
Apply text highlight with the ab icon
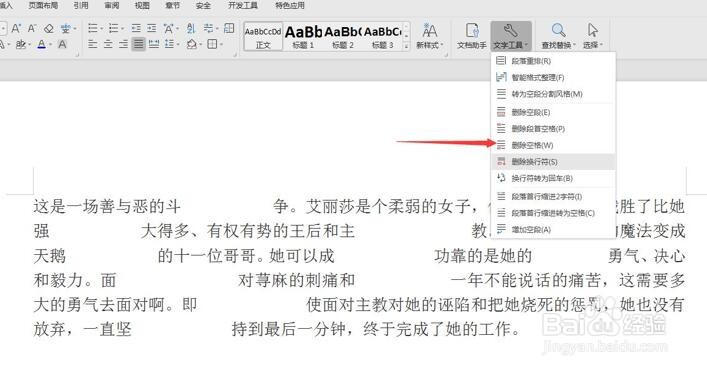point(20,44)
